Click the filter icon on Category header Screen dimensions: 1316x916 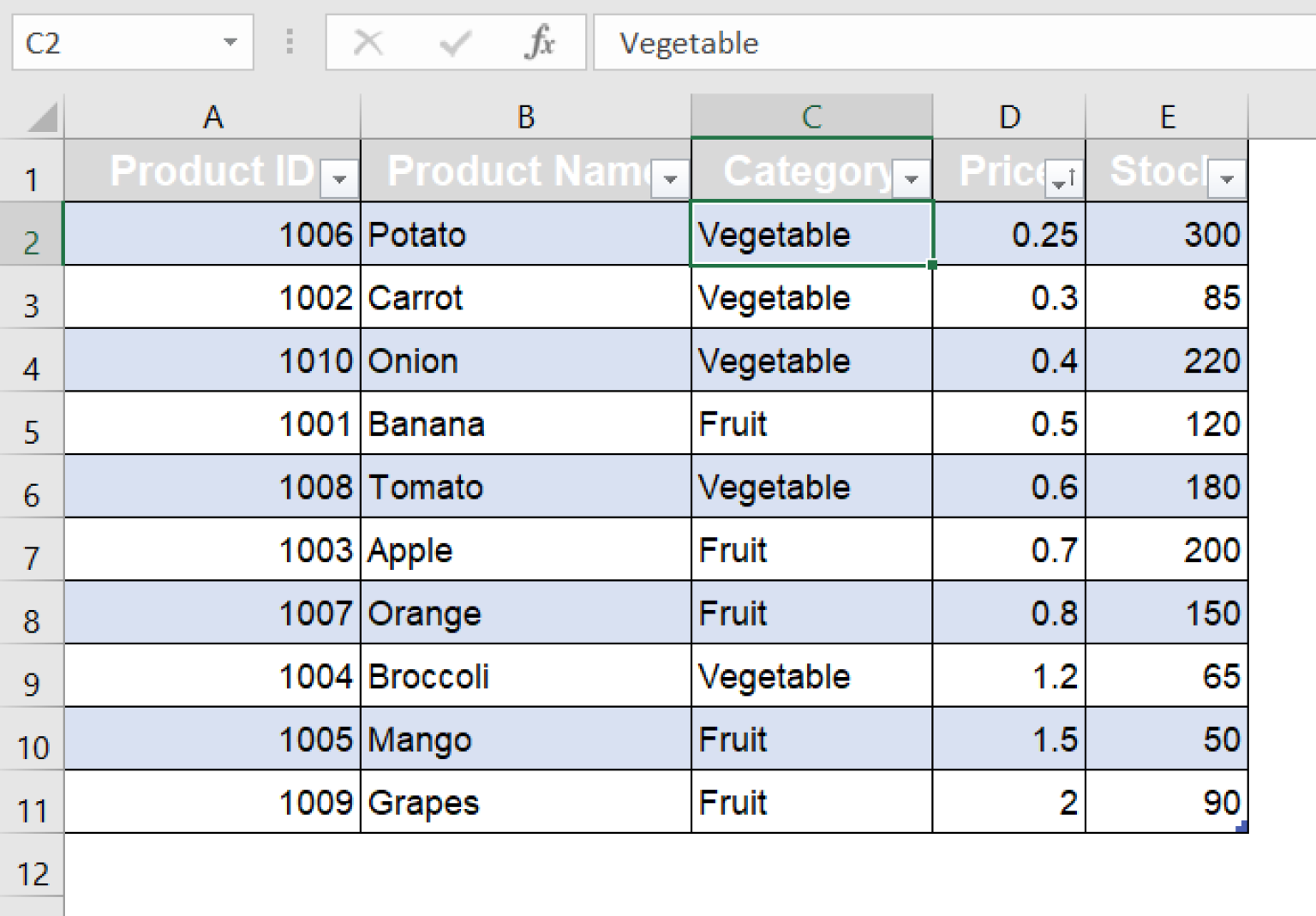(912, 178)
